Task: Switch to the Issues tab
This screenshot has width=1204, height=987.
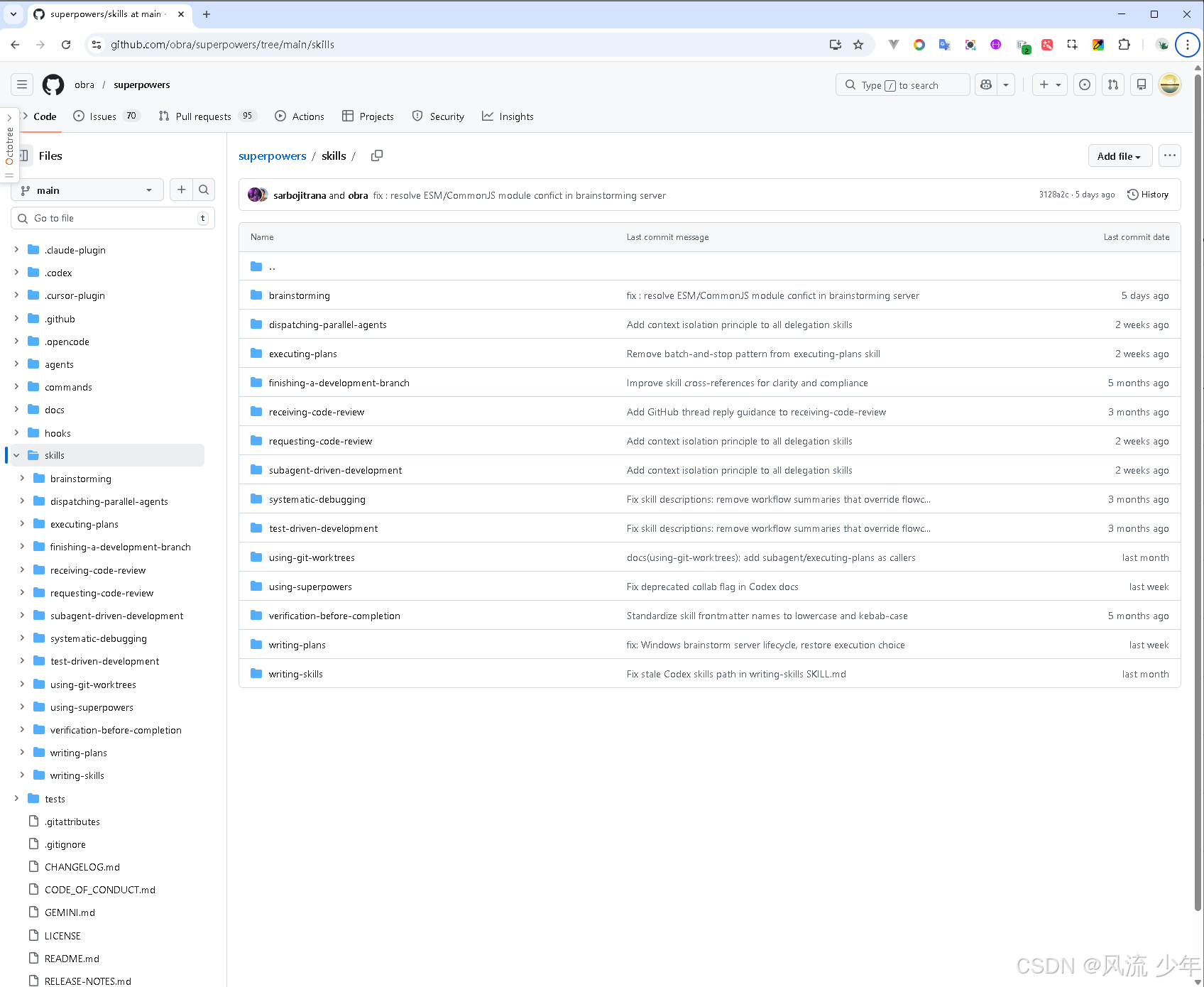Action: coord(107,116)
